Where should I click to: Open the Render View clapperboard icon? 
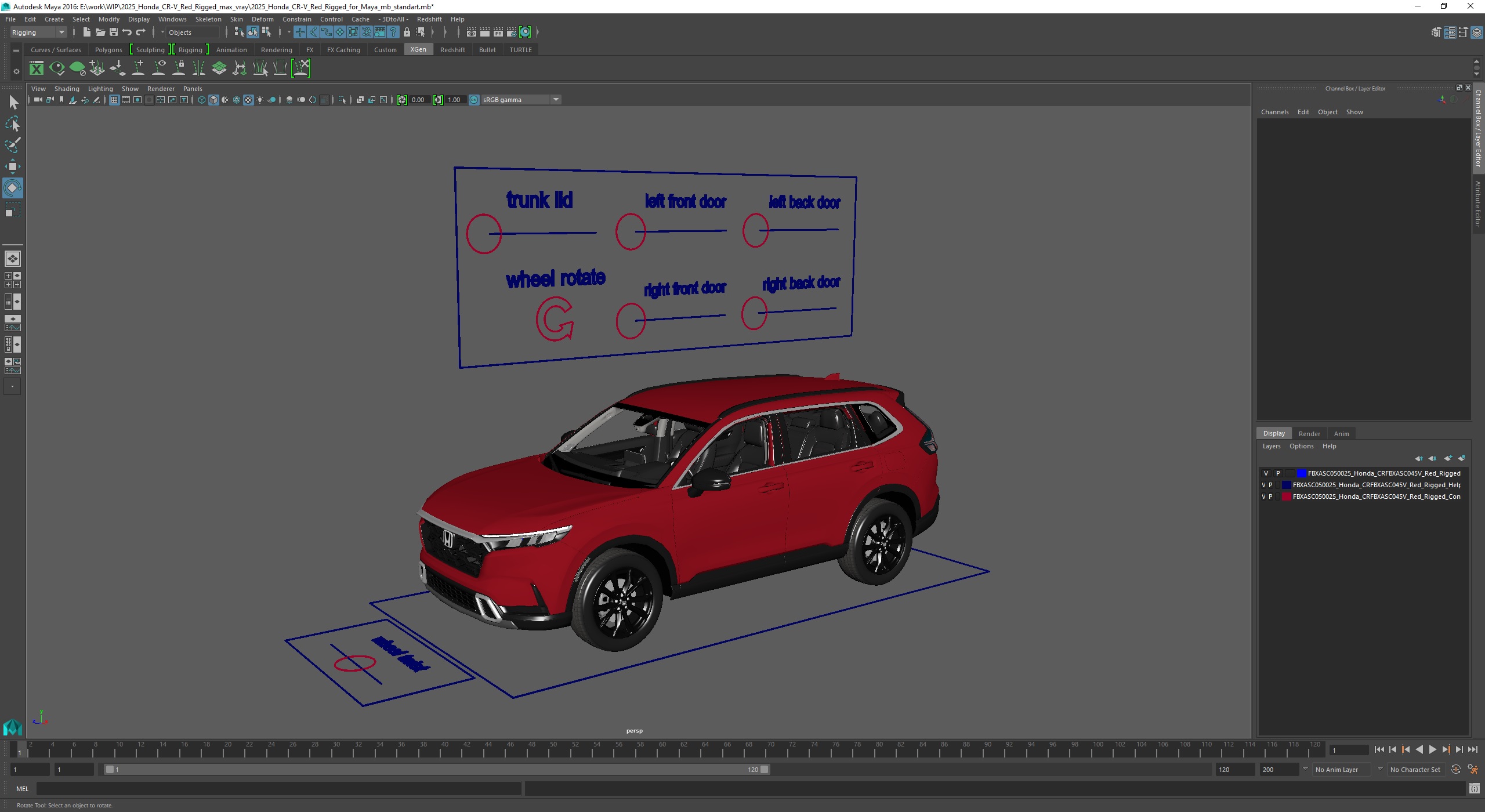click(472, 32)
